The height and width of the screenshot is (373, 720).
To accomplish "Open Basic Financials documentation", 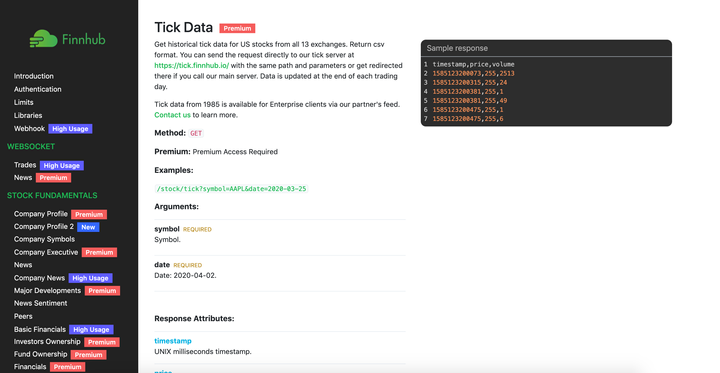I will click(x=39, y=329).
